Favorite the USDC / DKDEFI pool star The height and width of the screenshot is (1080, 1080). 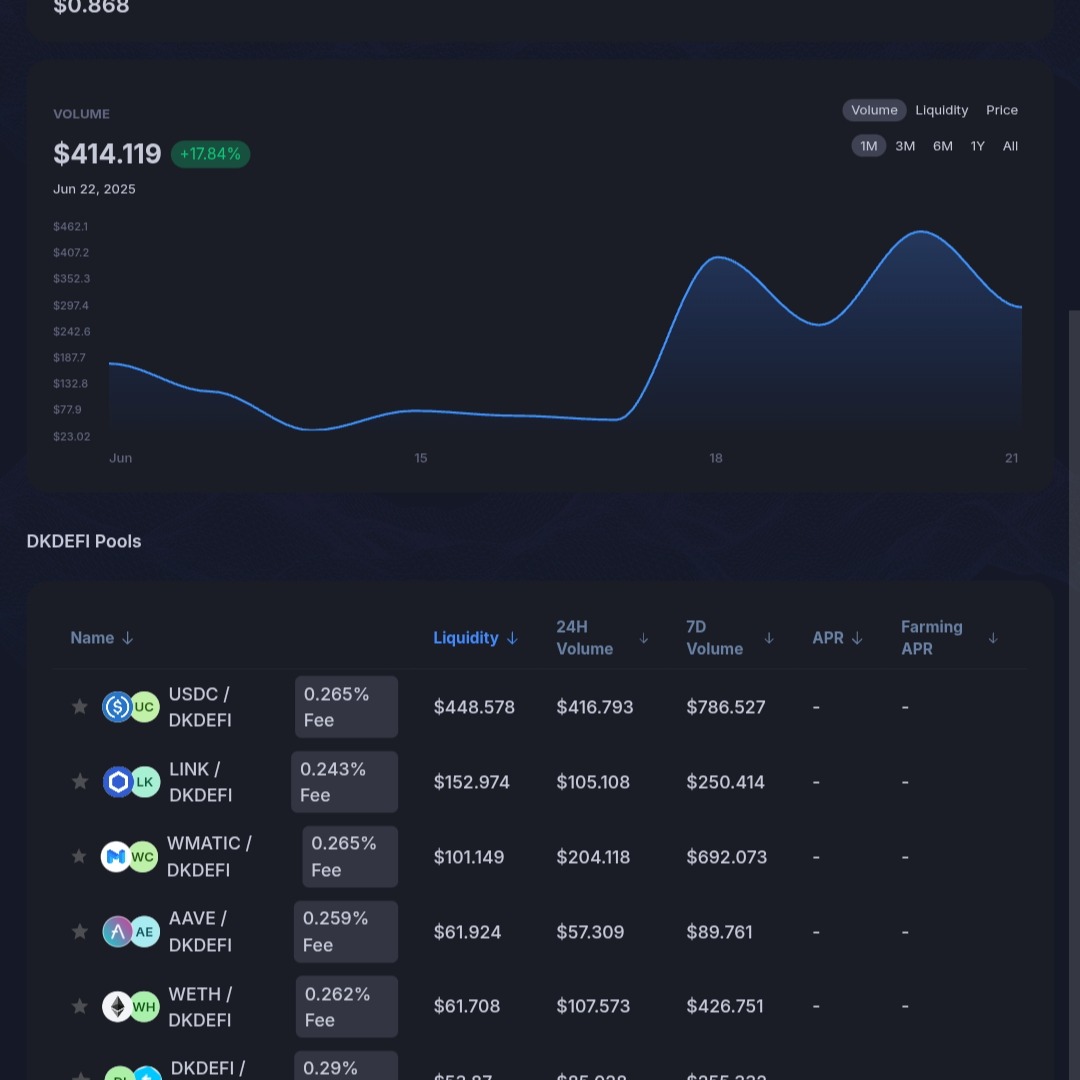(80, 707)
